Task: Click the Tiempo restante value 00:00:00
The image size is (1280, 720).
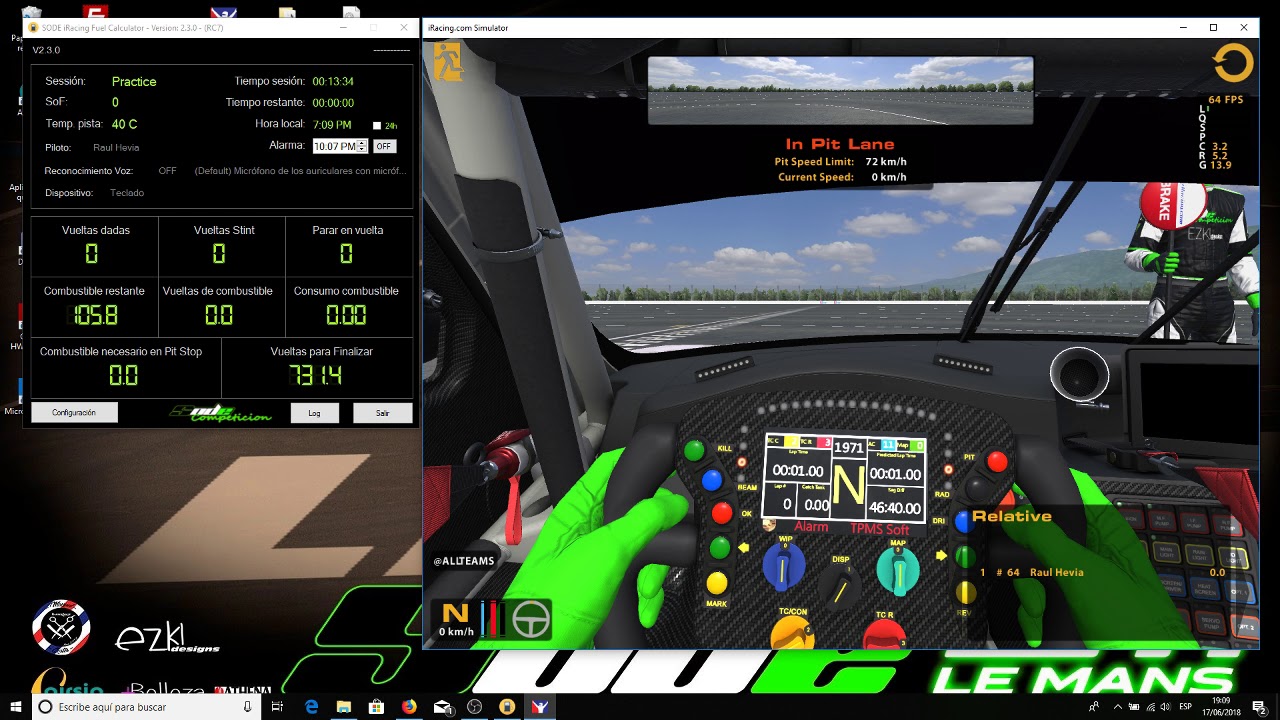Action: [x=333, y=103]
